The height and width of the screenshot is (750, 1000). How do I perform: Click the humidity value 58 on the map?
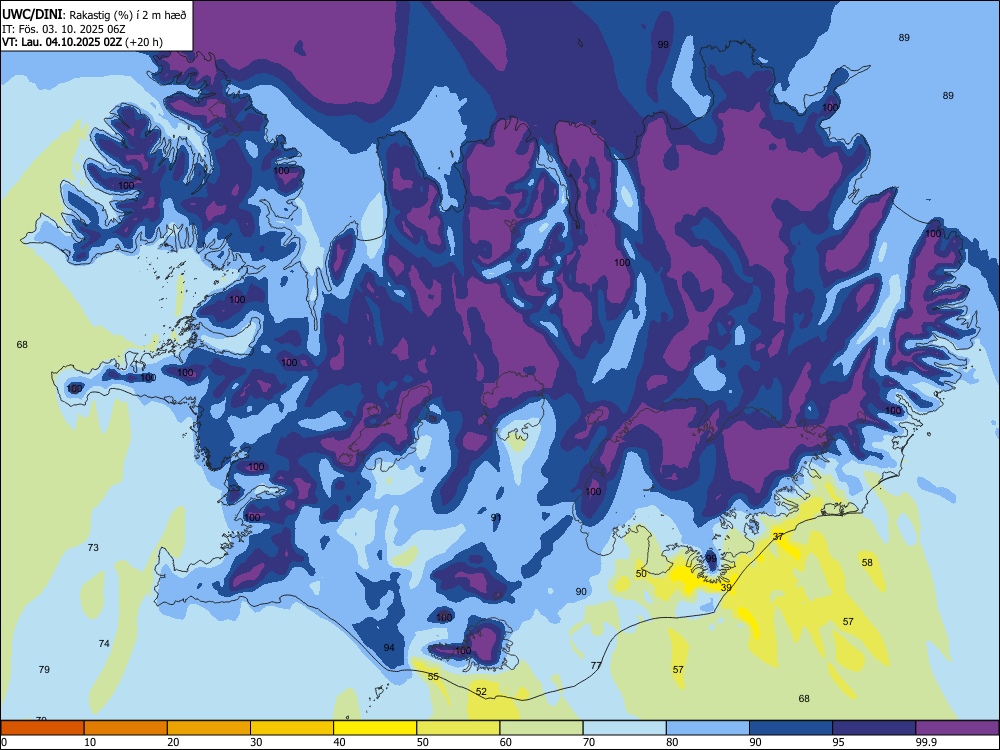pyautogui.click(x=867, y=562)
